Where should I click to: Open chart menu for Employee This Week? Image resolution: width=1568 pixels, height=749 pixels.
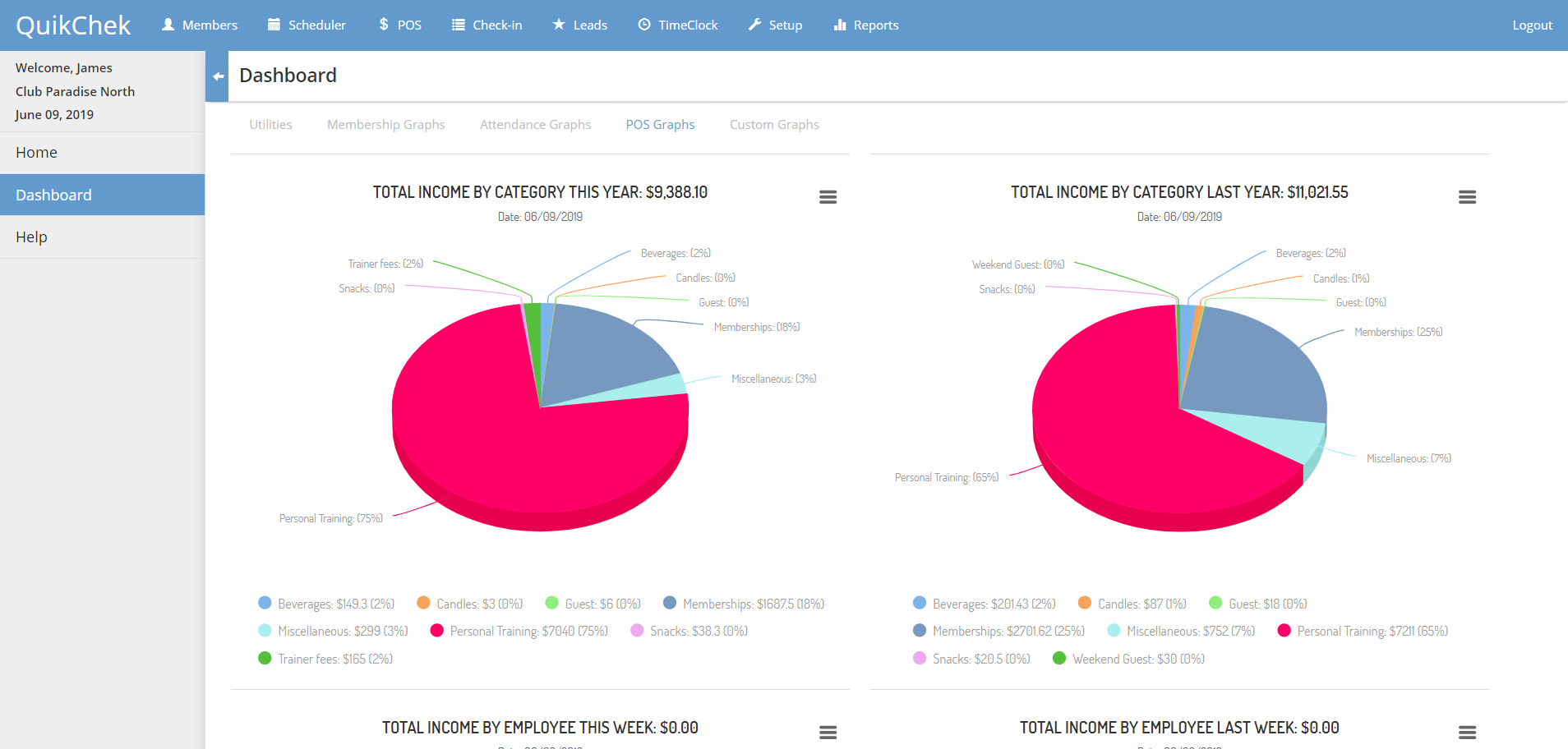pos(828,732)
